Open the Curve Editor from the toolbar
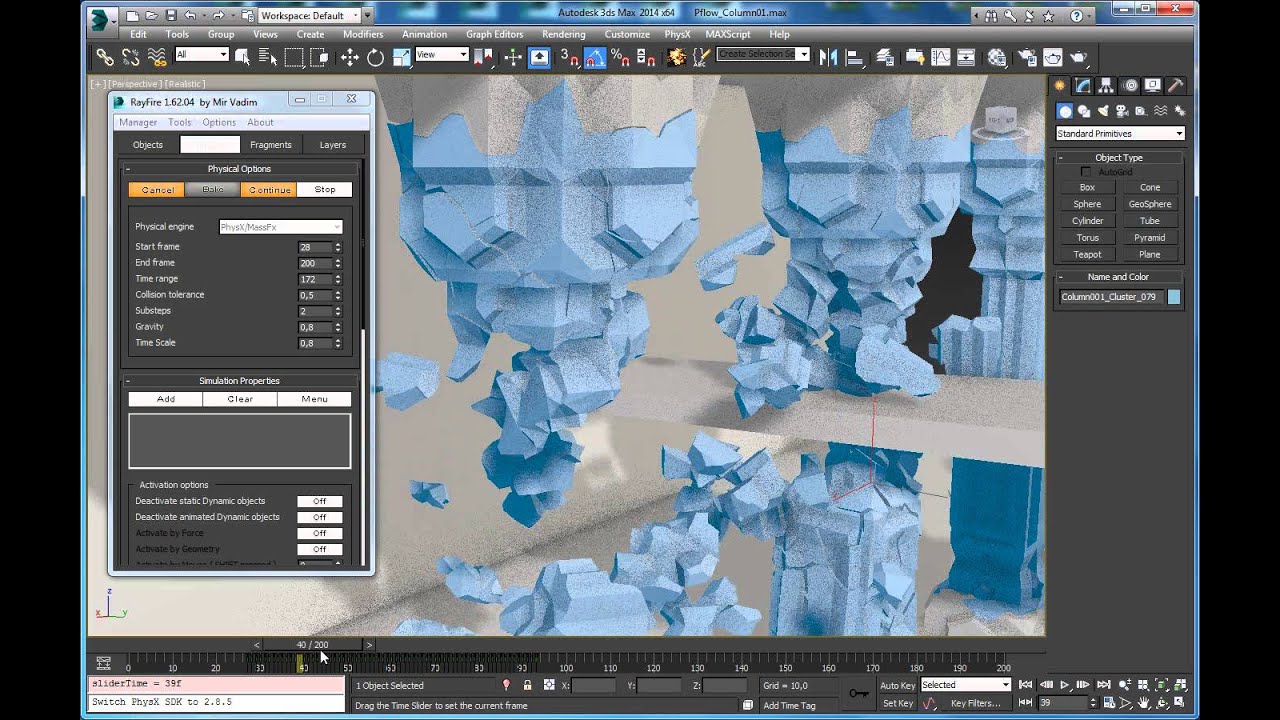 coord(941,57)
